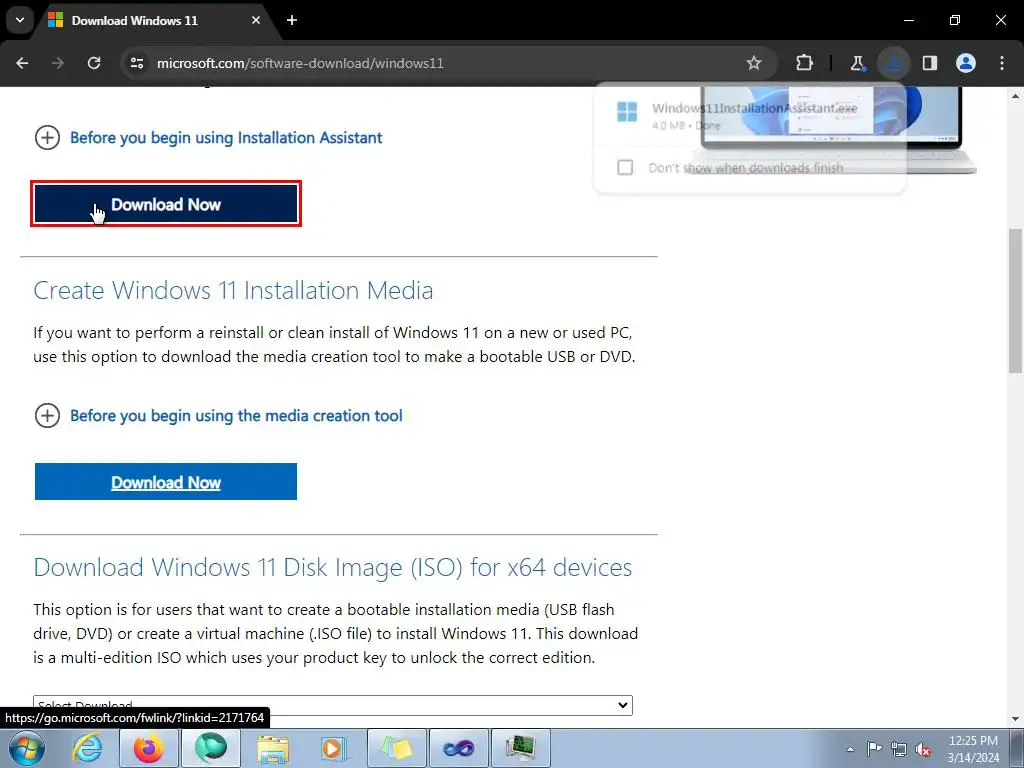This screenshot has width=1024, height=768.
Task: Reload the Download Windows 11 page
Action: pos(94,63)
